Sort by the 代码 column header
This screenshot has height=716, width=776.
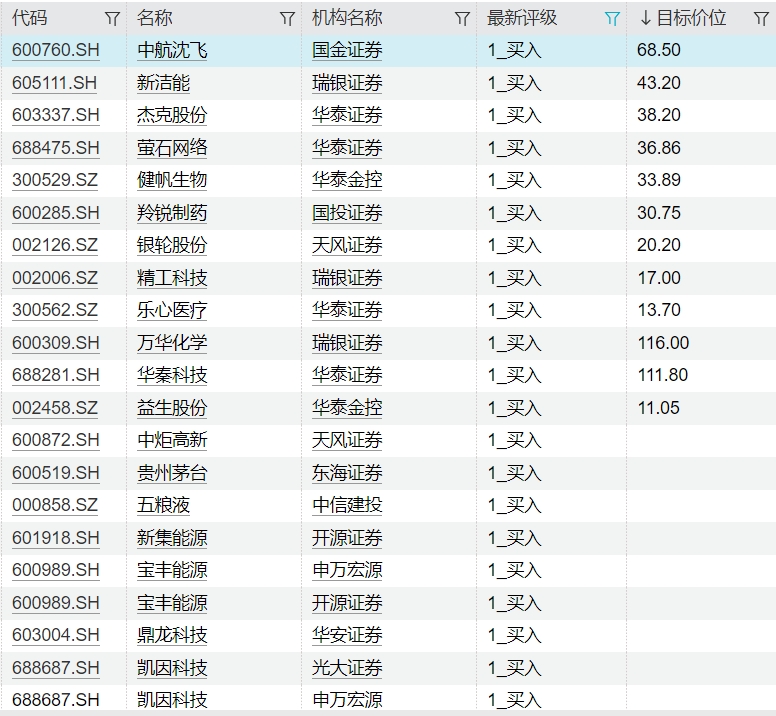pos(30,19)
